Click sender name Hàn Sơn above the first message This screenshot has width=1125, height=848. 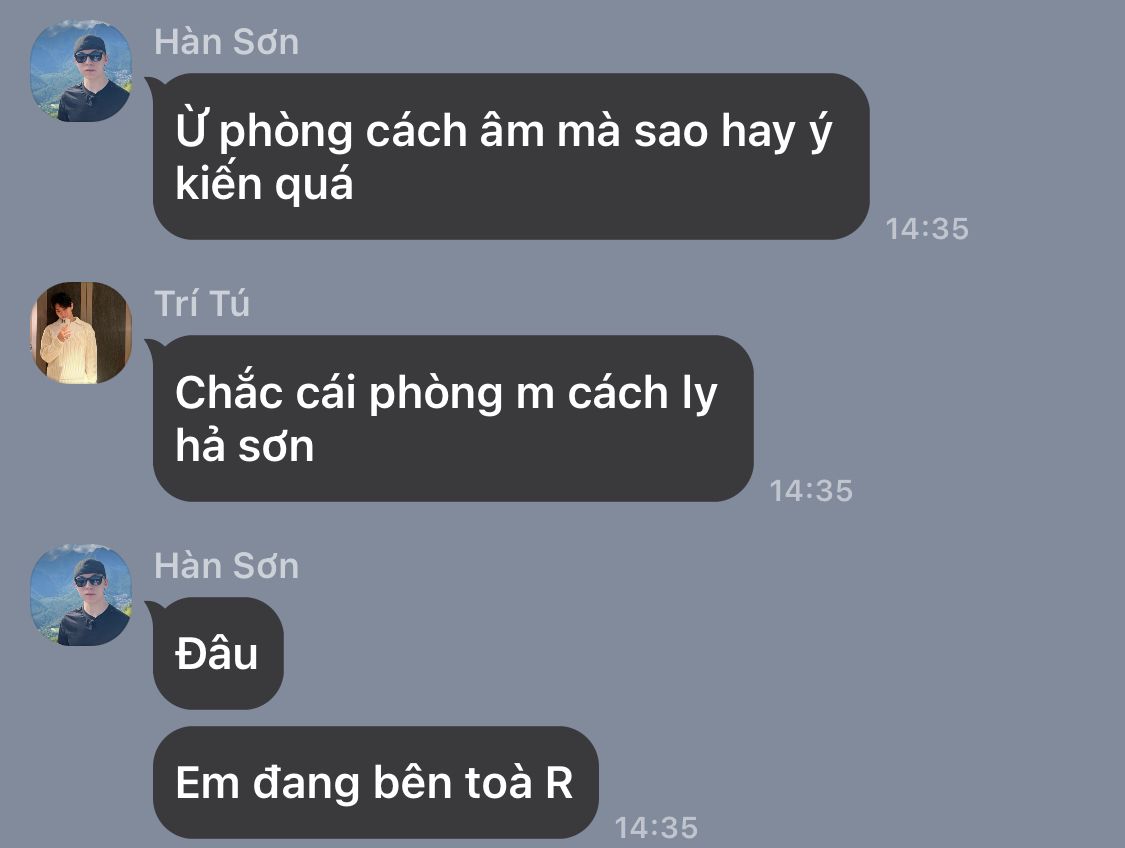227,42
